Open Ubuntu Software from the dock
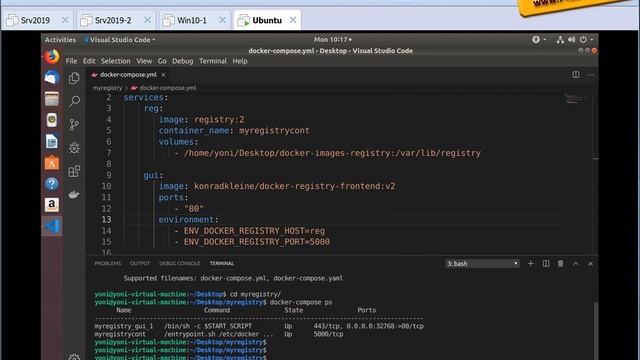640x360 pixels. 52,162
